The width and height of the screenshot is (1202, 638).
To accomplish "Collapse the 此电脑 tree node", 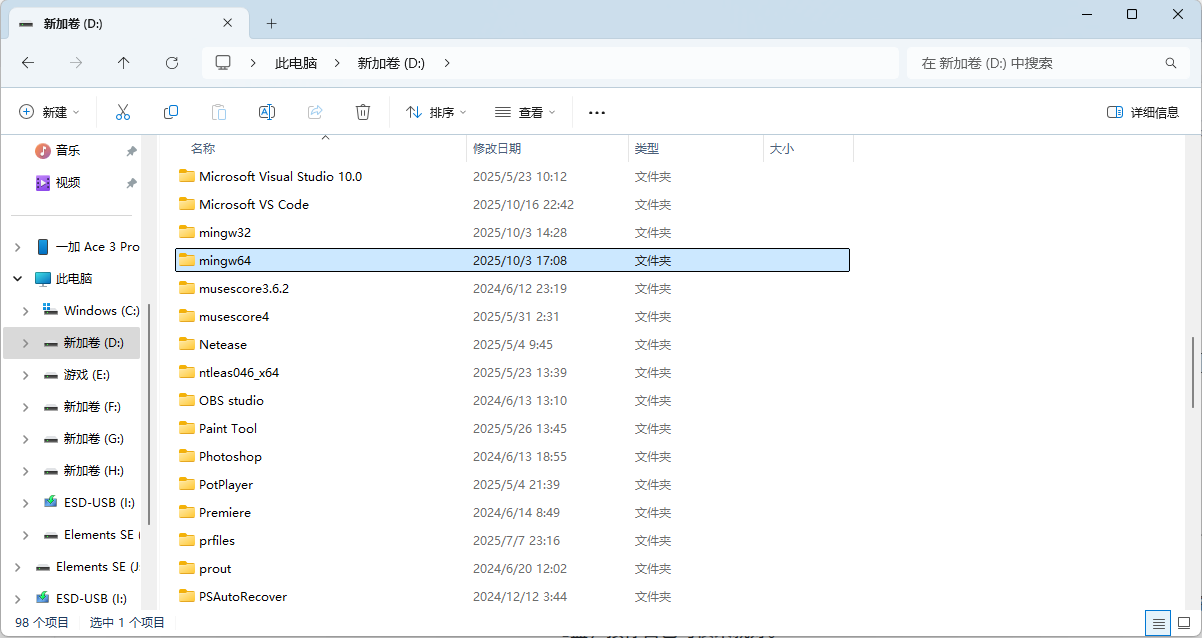I will [x=18, y=279].
